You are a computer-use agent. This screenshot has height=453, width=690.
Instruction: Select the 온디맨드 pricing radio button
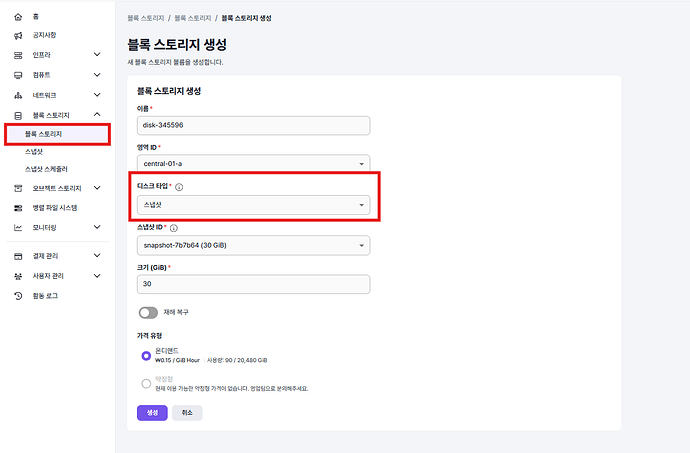click(x=146, y=355)
